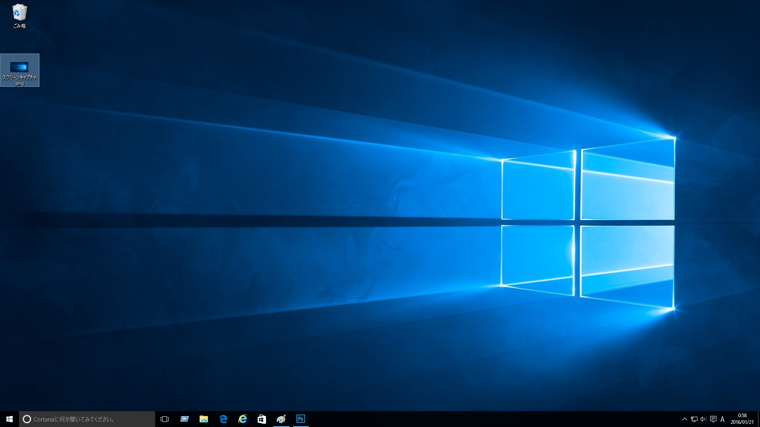This screenshot has height=427, width=760.
Task: Click the Cortana search box
Action: (87, 419)
